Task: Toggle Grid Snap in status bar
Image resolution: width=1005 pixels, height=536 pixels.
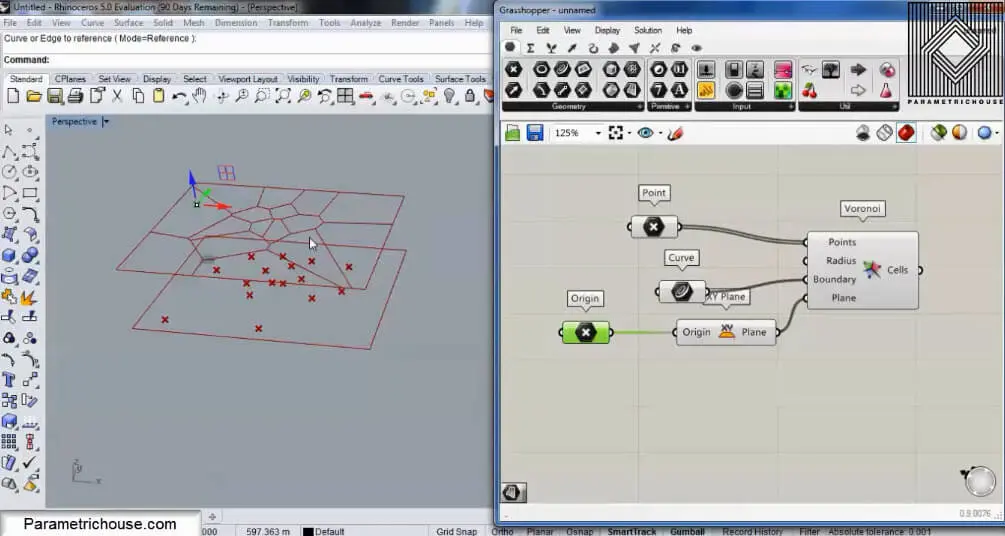Action: click(456, 532)
